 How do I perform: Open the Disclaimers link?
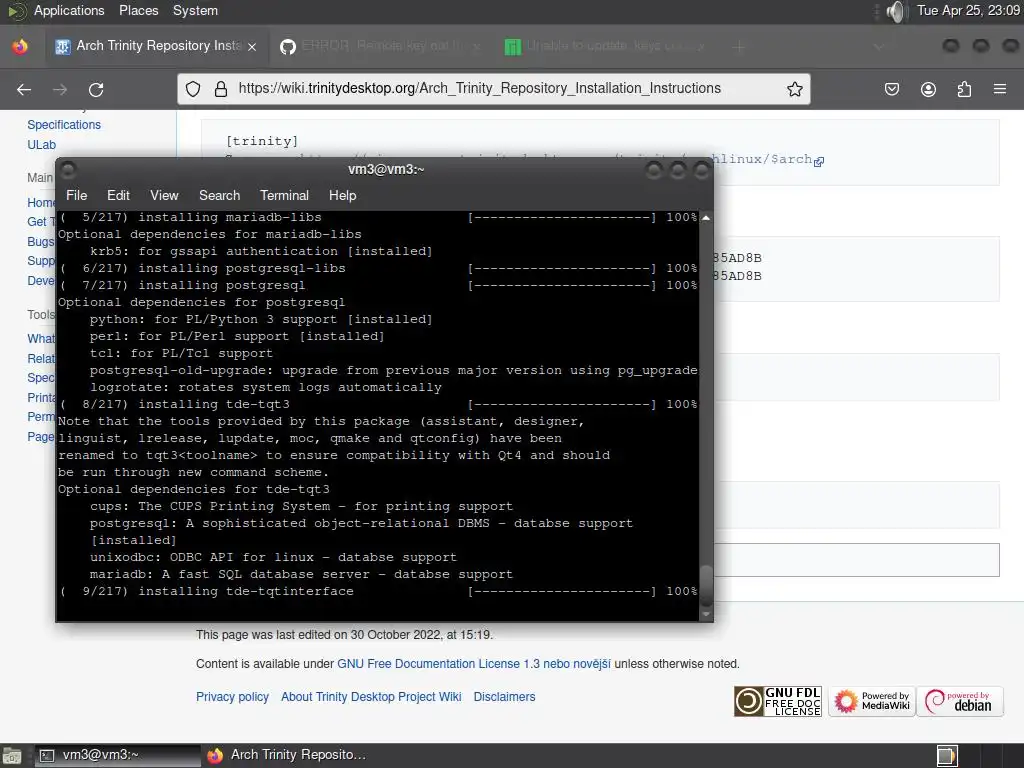tap(504, 697)
